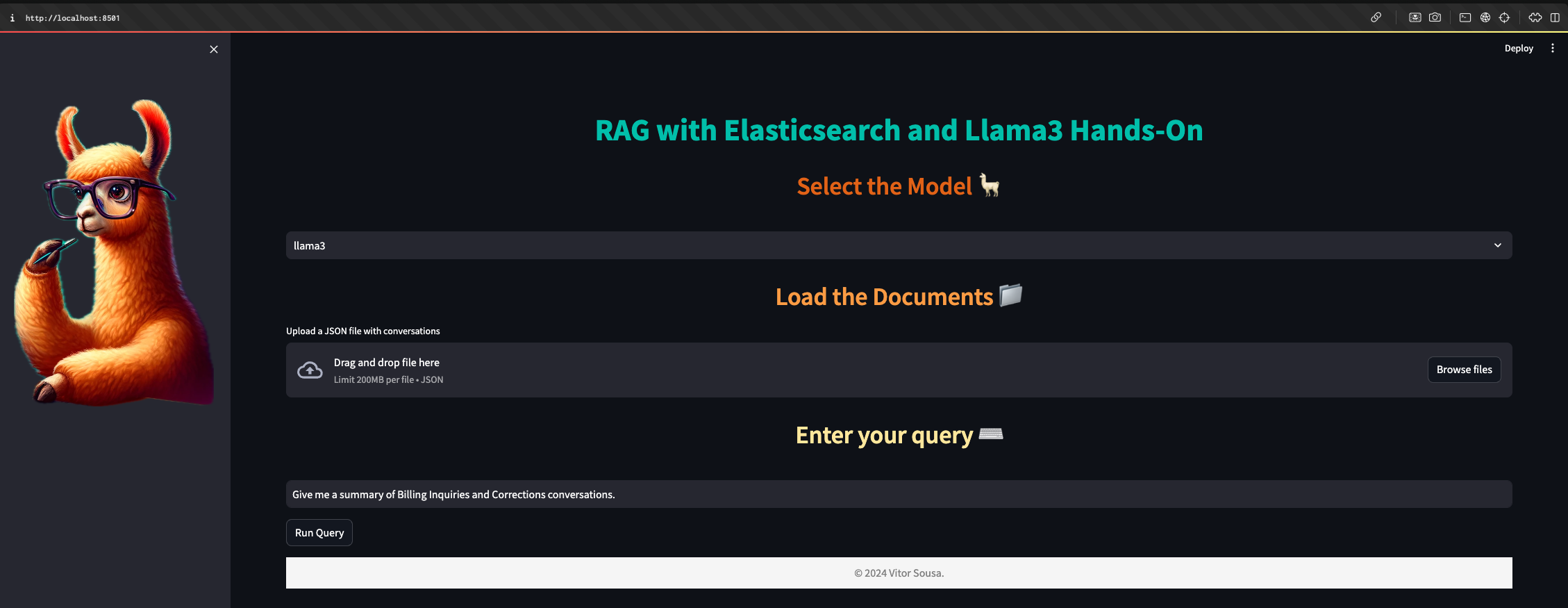This screenshot has width=1568, height=608.
Task: Click the localhost:8501 address bar
Action: pyautogui.click(x=73, y=18)
